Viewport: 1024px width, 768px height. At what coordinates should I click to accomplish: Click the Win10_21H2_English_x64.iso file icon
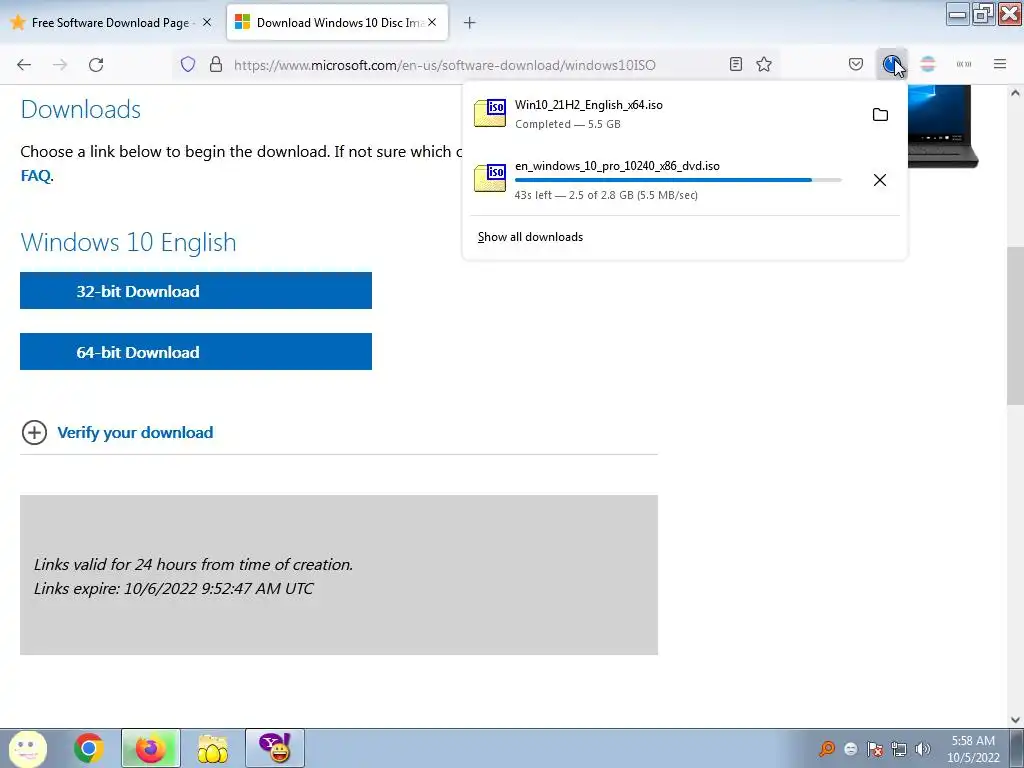pos(490,114)
